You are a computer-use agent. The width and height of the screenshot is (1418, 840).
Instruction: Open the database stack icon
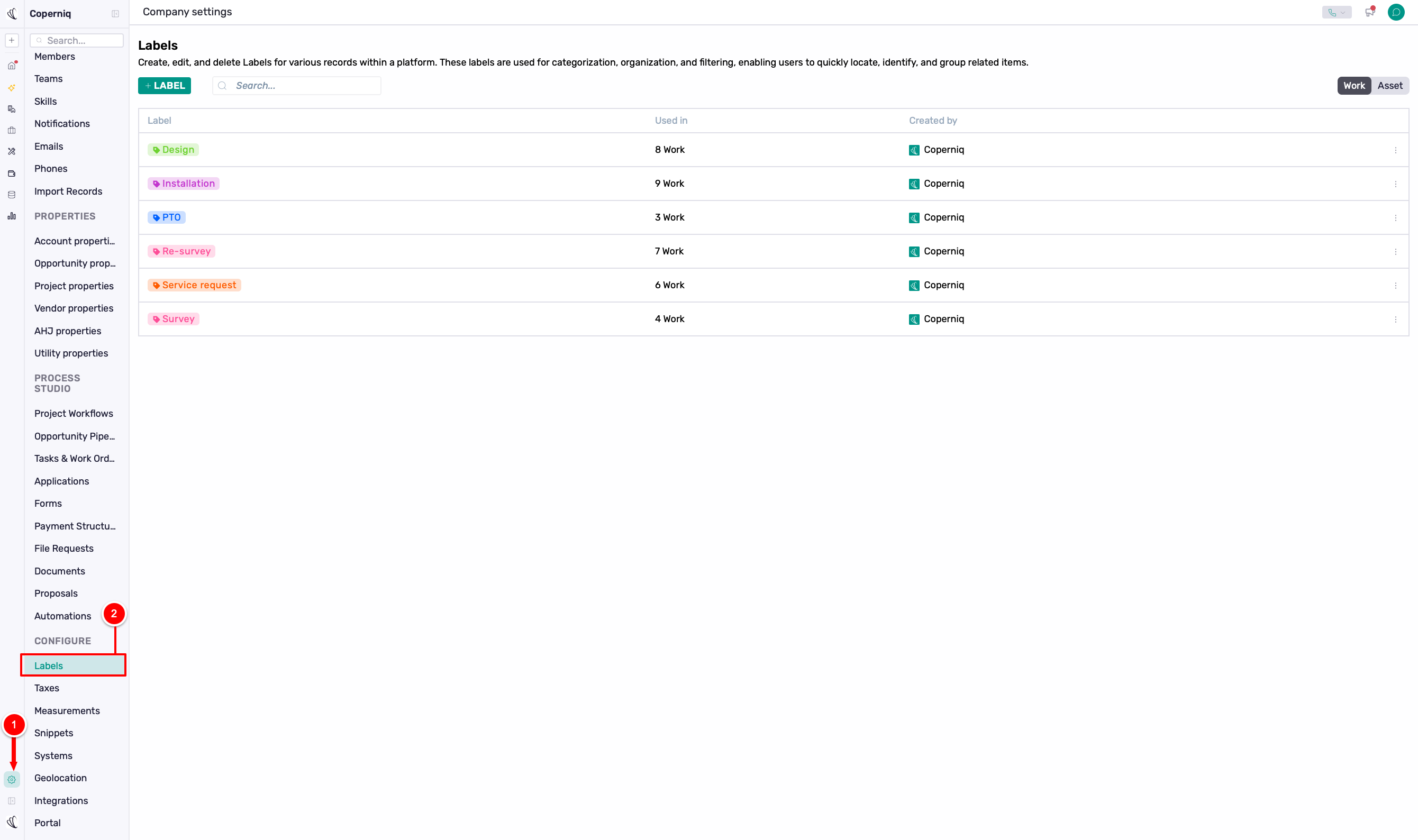[x=11, y=195]
